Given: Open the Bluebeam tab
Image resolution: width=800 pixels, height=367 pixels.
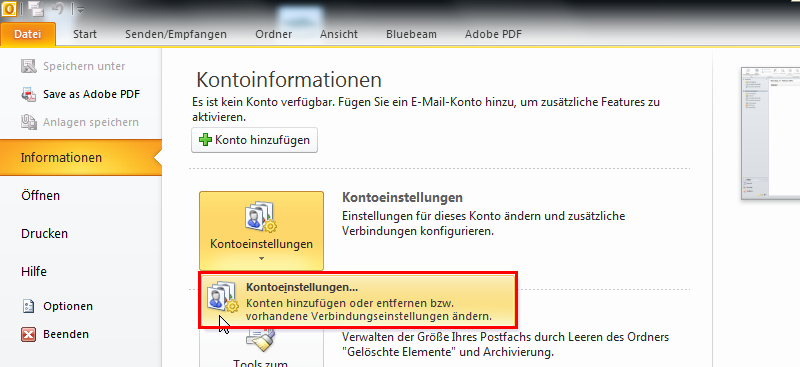Looking at the screenshot, I should [x=411, y=35].
